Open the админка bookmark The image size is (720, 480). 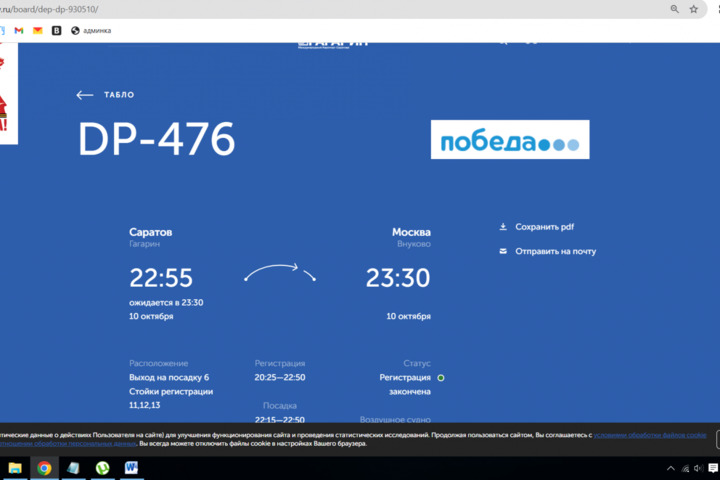coord(91,31)
